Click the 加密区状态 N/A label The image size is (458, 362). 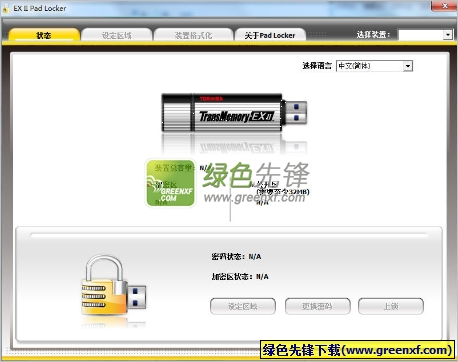[240, 277]
